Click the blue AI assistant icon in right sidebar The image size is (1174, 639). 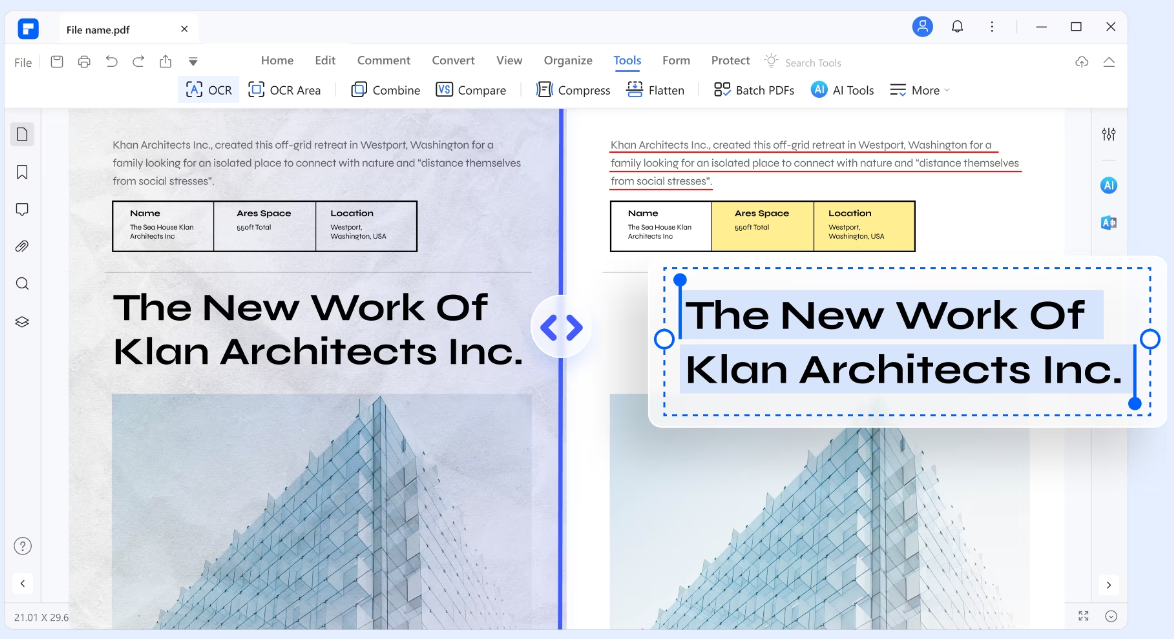[x=1109, y=185]
